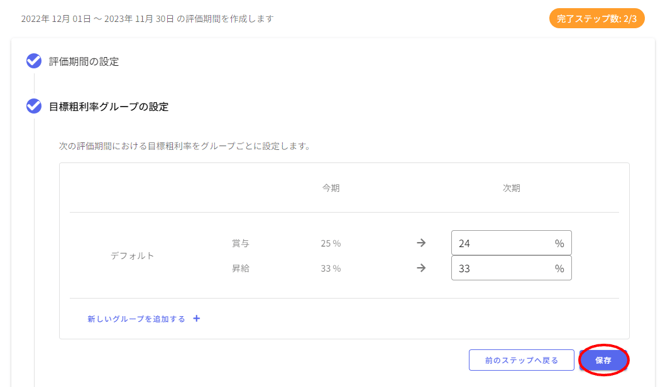Focus the 昇給 next-period input showing 33
670x387 pixels.
(x=511, y=268)
